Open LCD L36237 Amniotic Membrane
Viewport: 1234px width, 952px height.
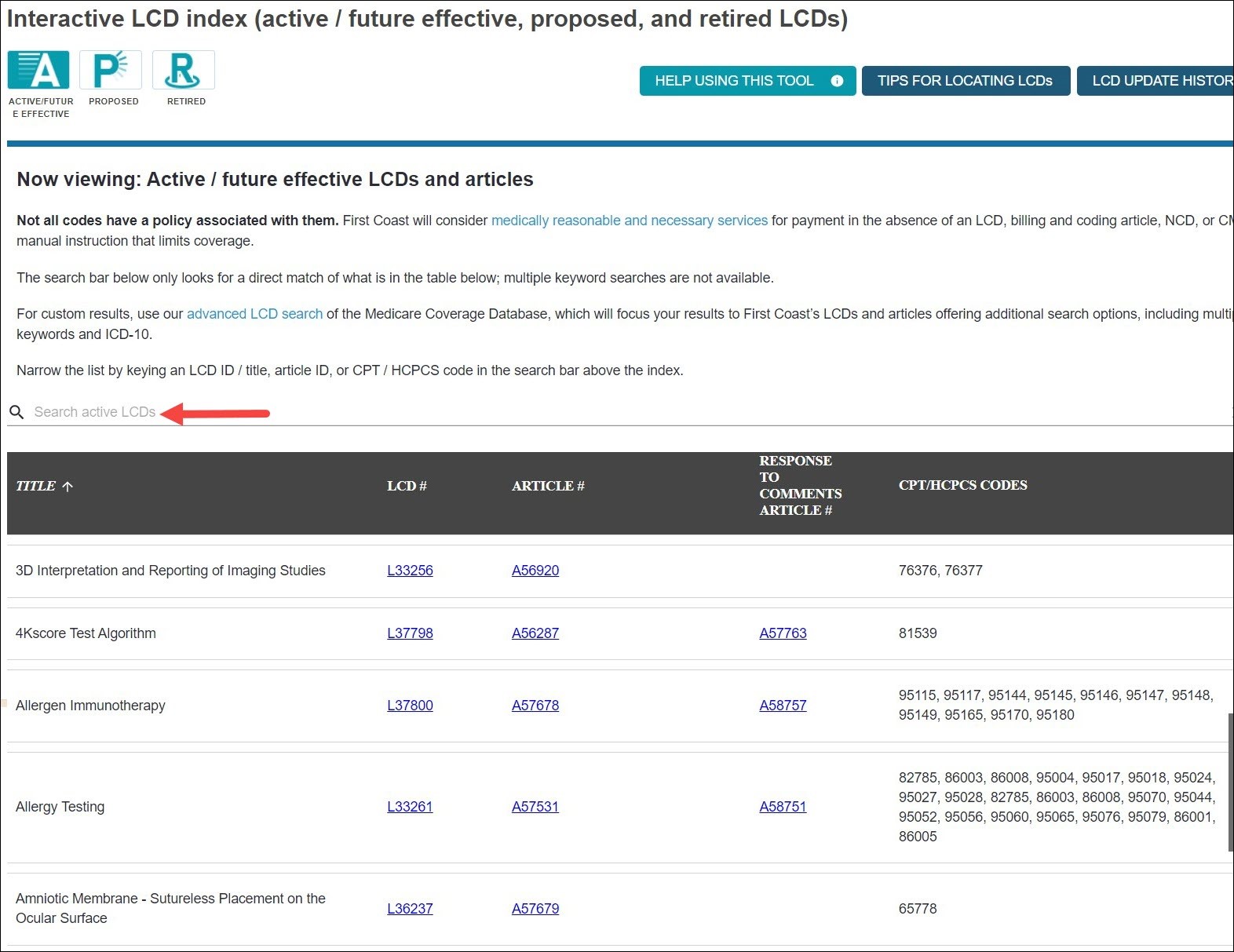tap(410, 909)
